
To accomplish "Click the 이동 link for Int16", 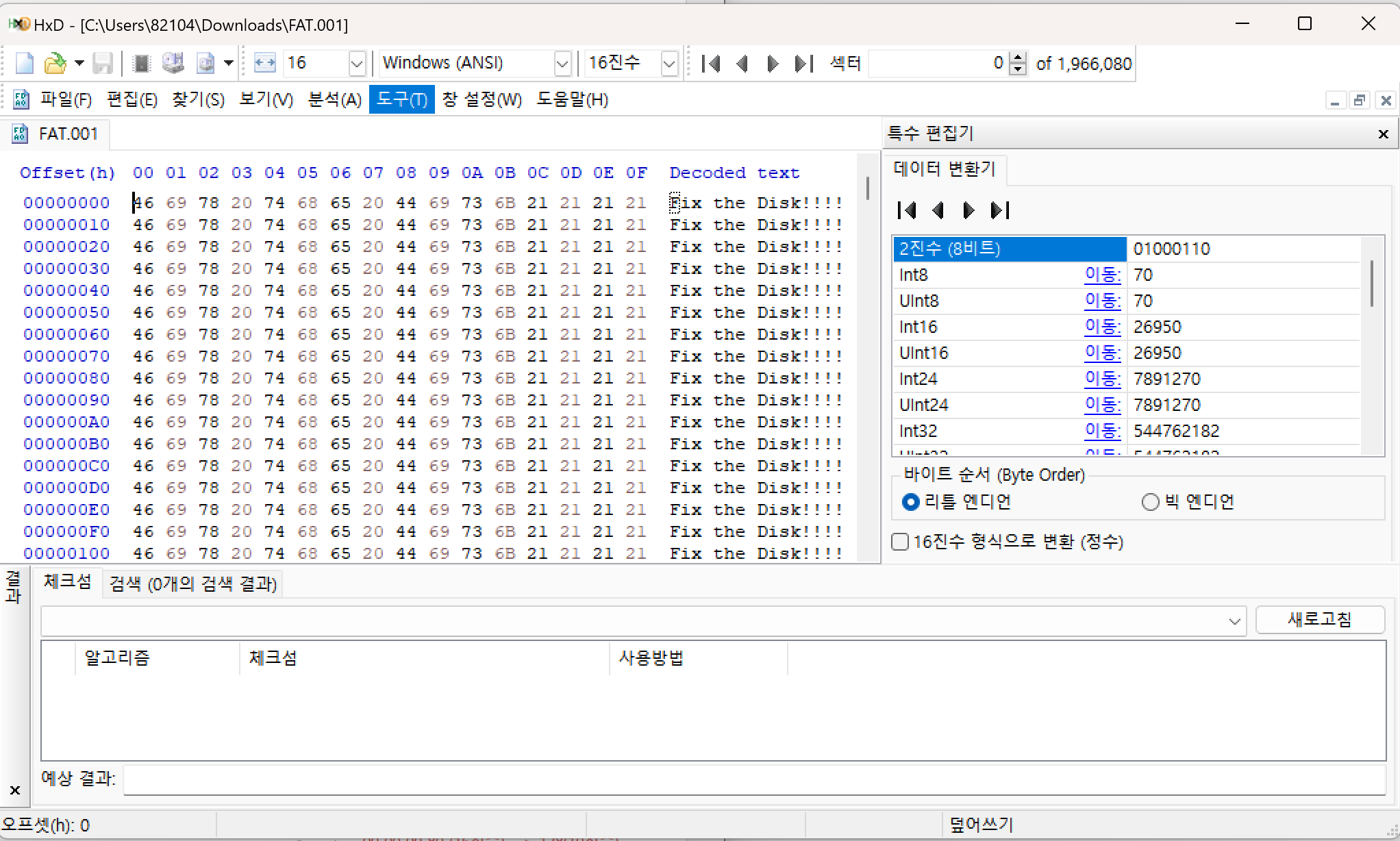I will (1102, 327).
